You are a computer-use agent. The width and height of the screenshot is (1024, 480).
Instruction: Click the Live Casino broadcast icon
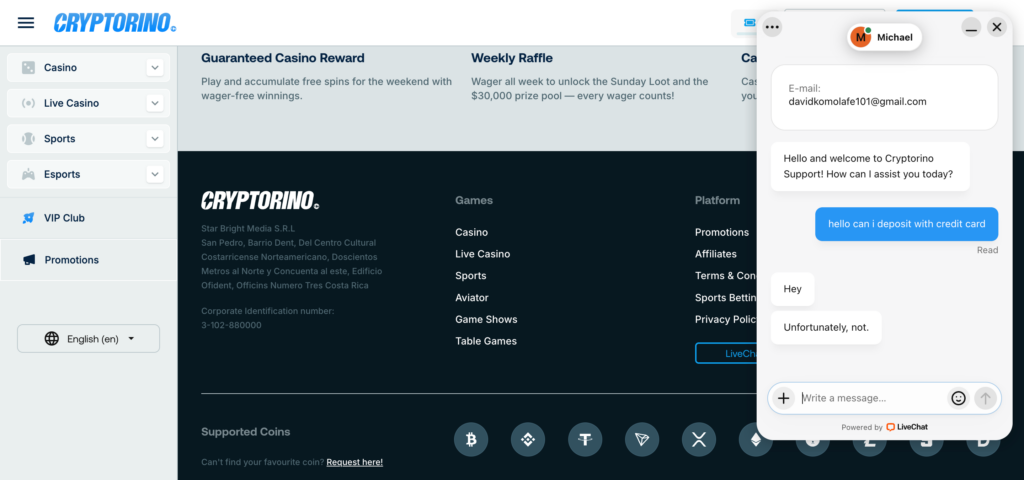tap(28, 103)
